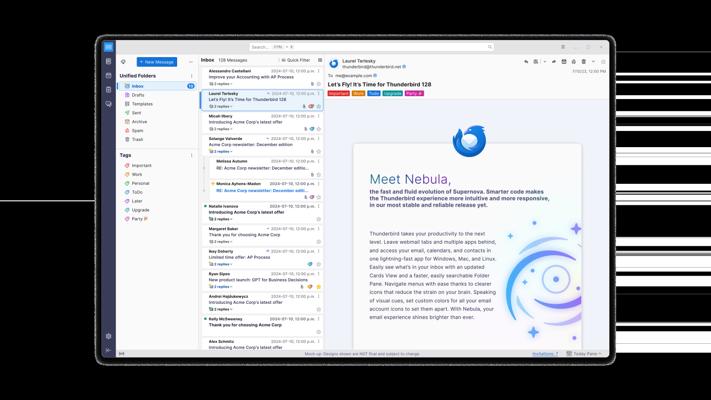Click the green Upgrade tag label

tap(392, 93)
